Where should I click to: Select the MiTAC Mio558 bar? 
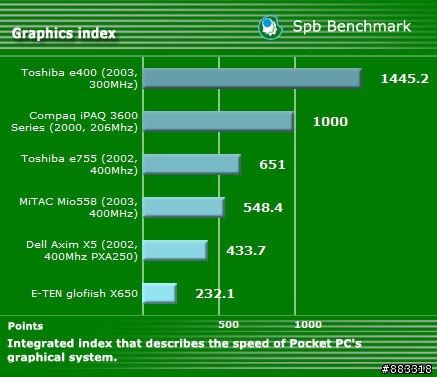[184, 207]
